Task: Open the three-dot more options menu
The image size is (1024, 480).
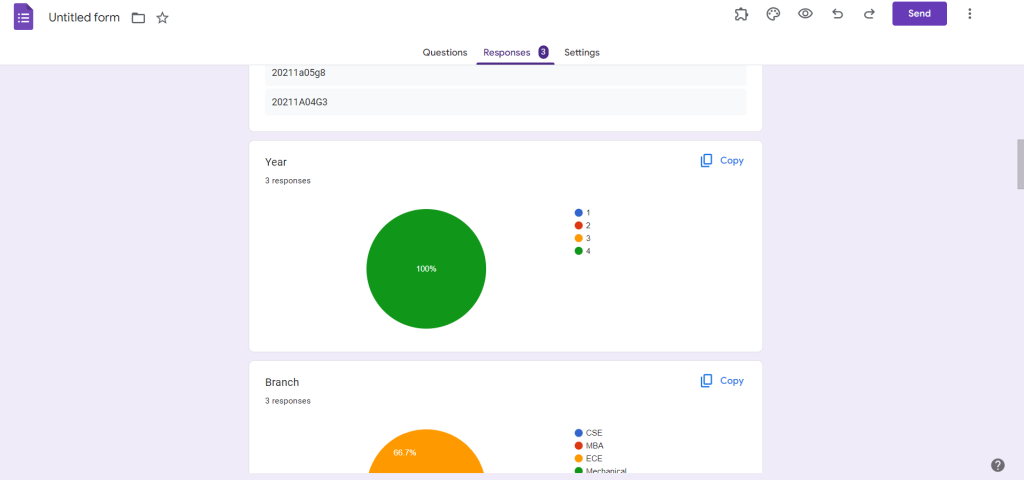Action: [x=970, y=14]
